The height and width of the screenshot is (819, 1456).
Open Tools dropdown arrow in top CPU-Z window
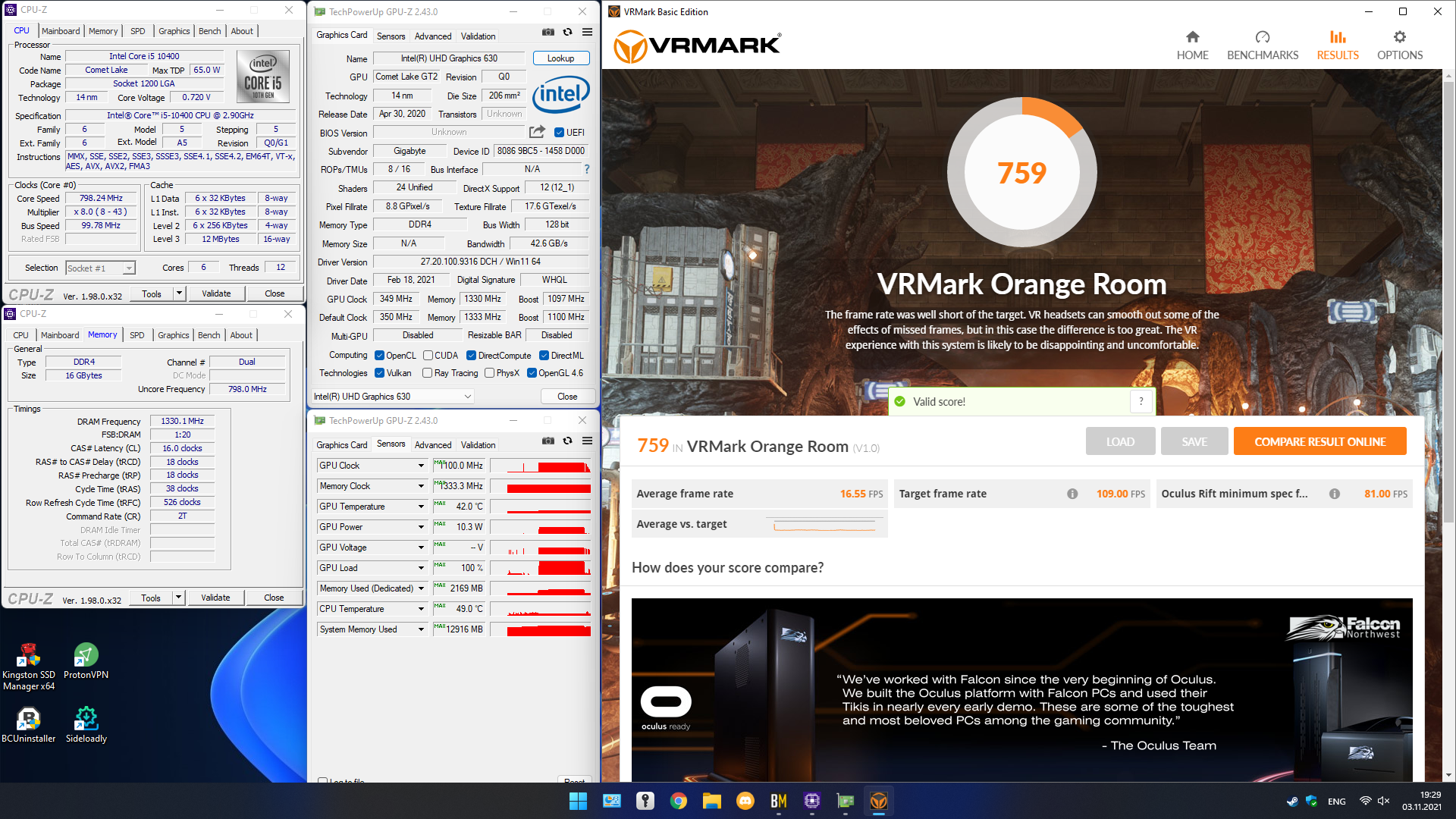point(180,293)
